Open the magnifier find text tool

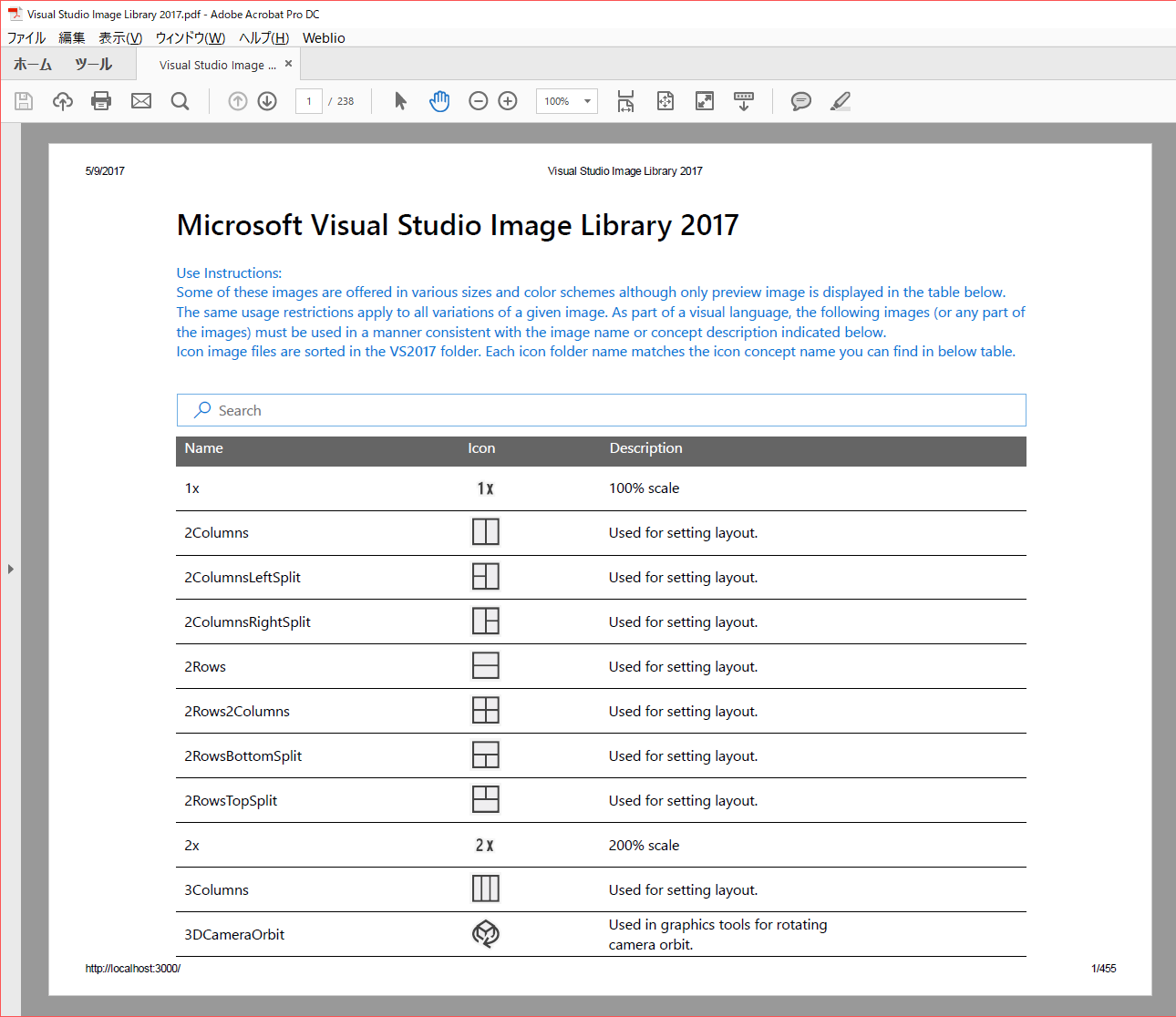click(x=181, y=101)
